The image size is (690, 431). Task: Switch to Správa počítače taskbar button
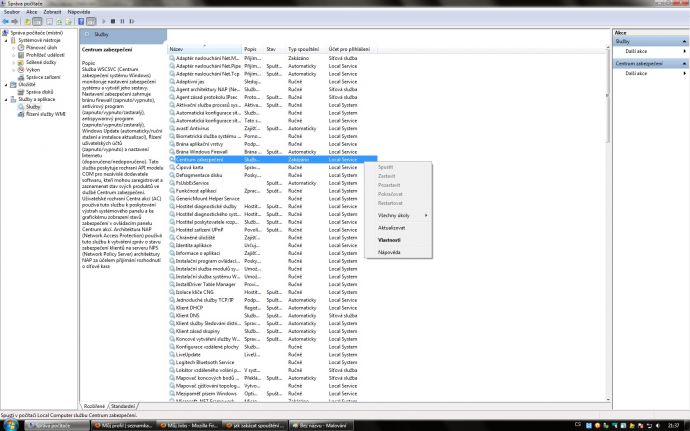(57, 425)
